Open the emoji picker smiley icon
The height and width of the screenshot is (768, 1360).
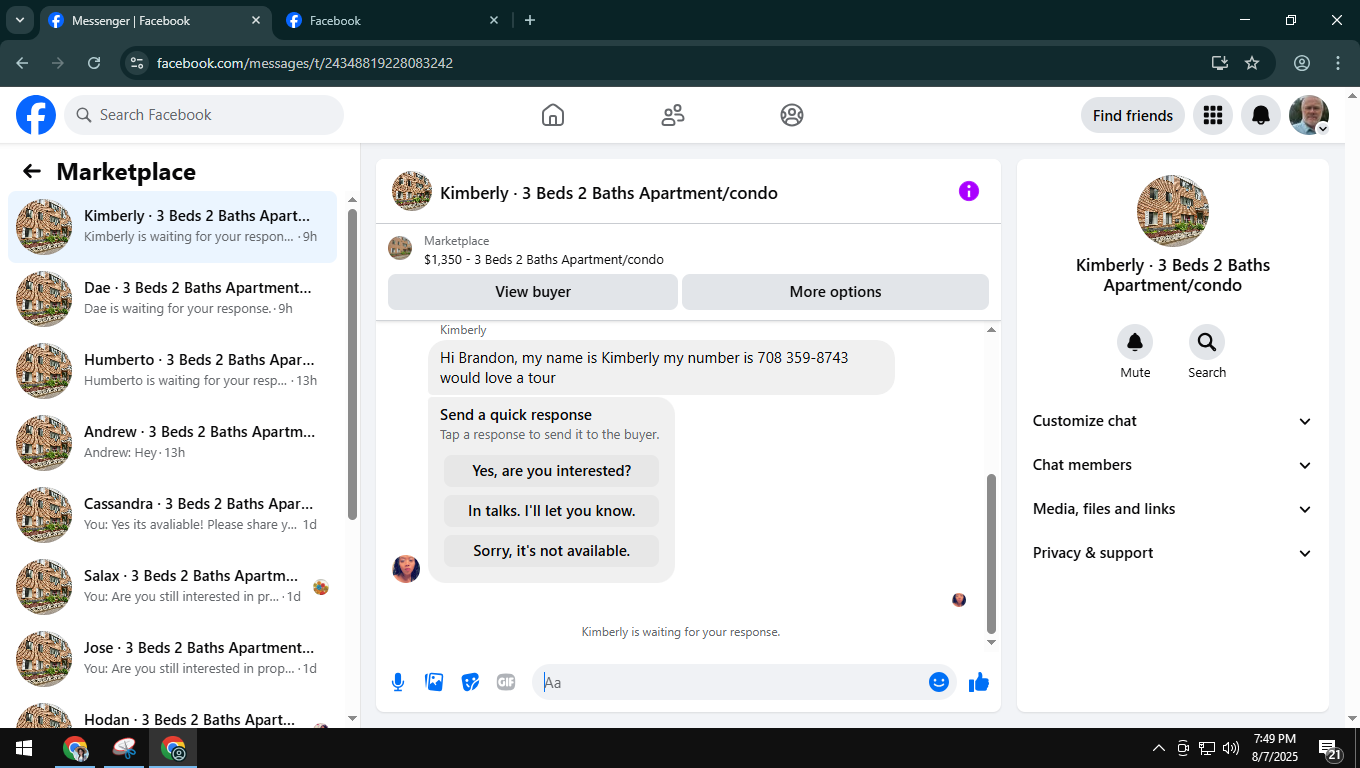pos(939,682)
